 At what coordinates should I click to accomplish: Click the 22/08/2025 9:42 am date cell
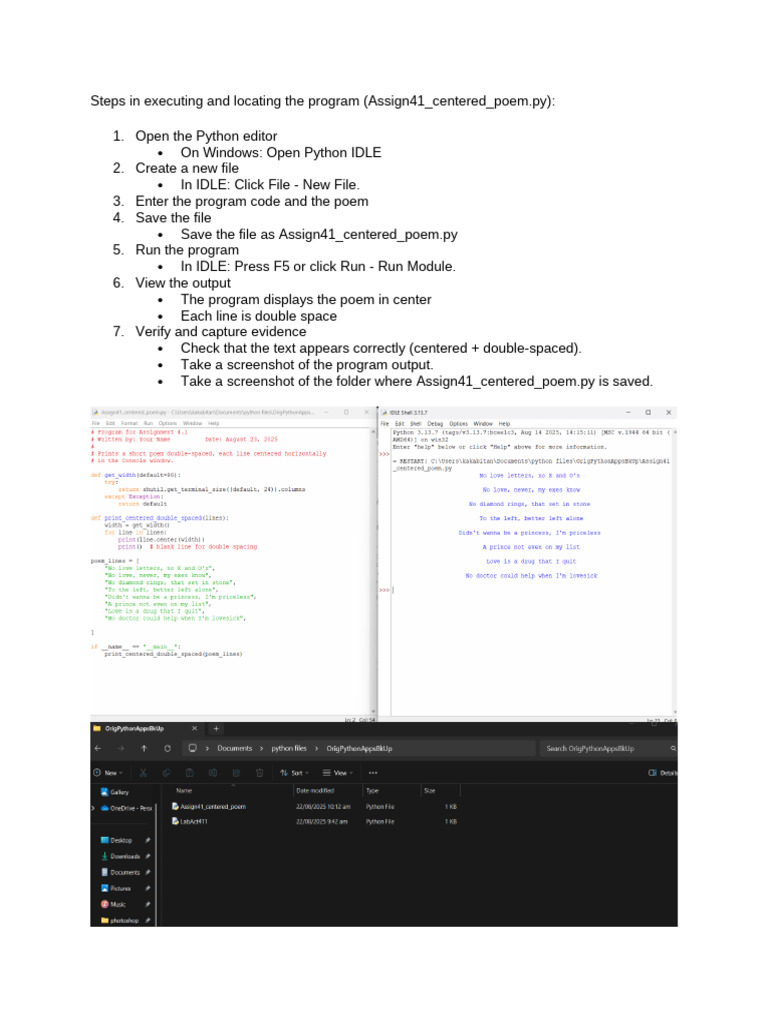pos(322,822)
